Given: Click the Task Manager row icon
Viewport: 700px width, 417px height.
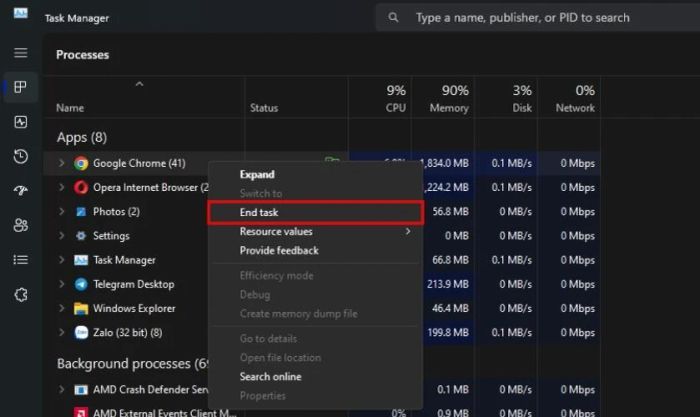Looking at the screenshot, I should pos(81,260).
